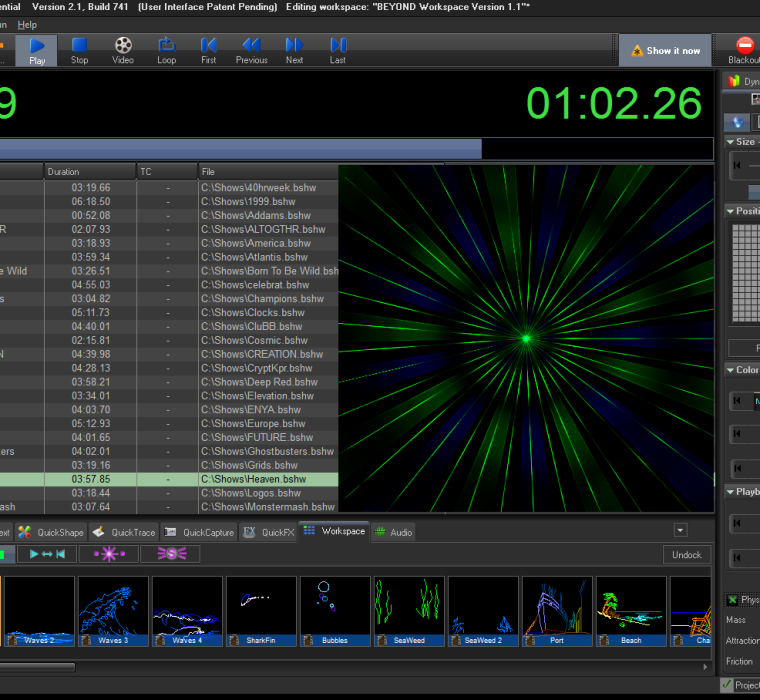Toggle Loop playback mode

coord(166,51)
